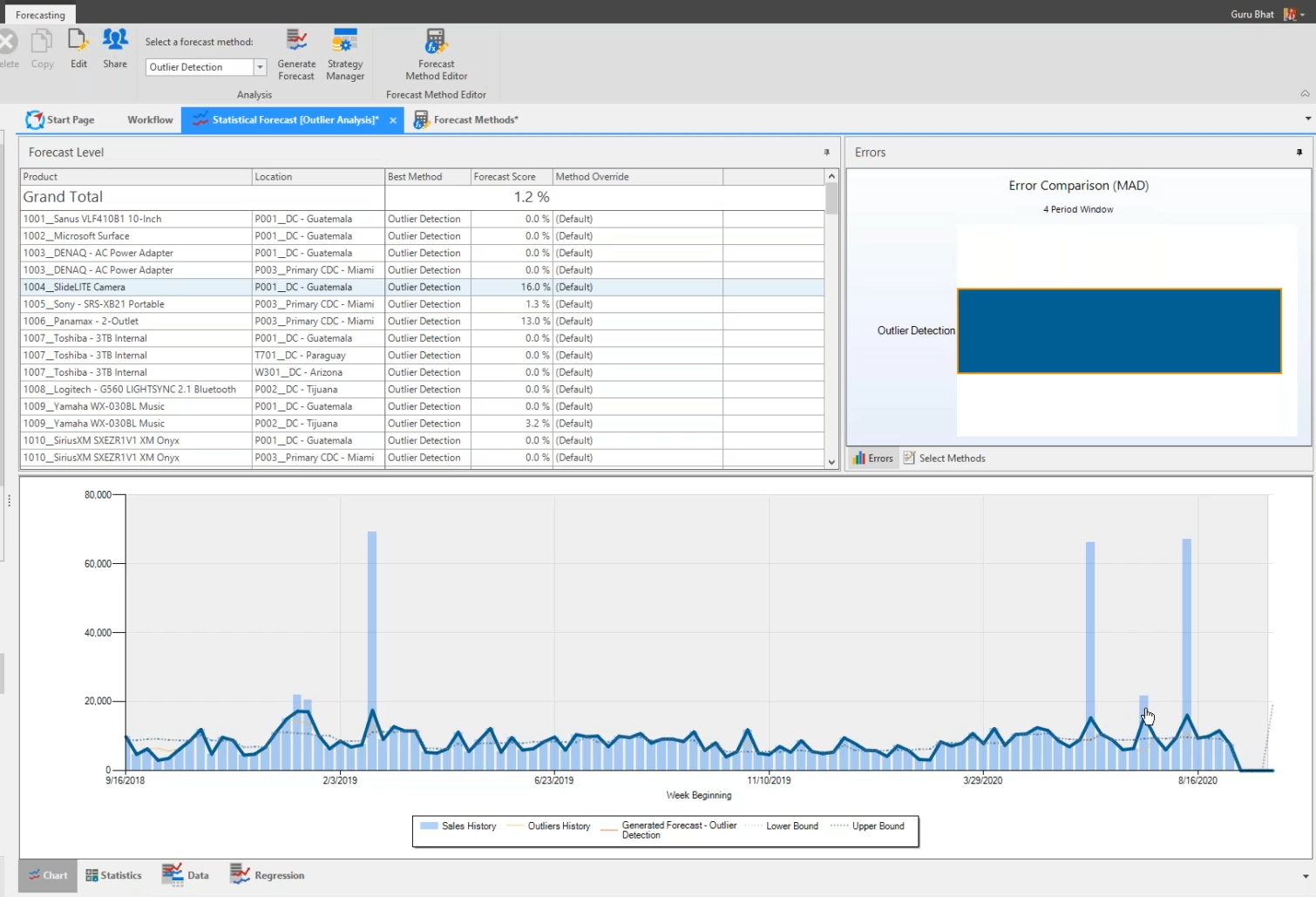Select row 1004__SlideLITE Camera

423,287
